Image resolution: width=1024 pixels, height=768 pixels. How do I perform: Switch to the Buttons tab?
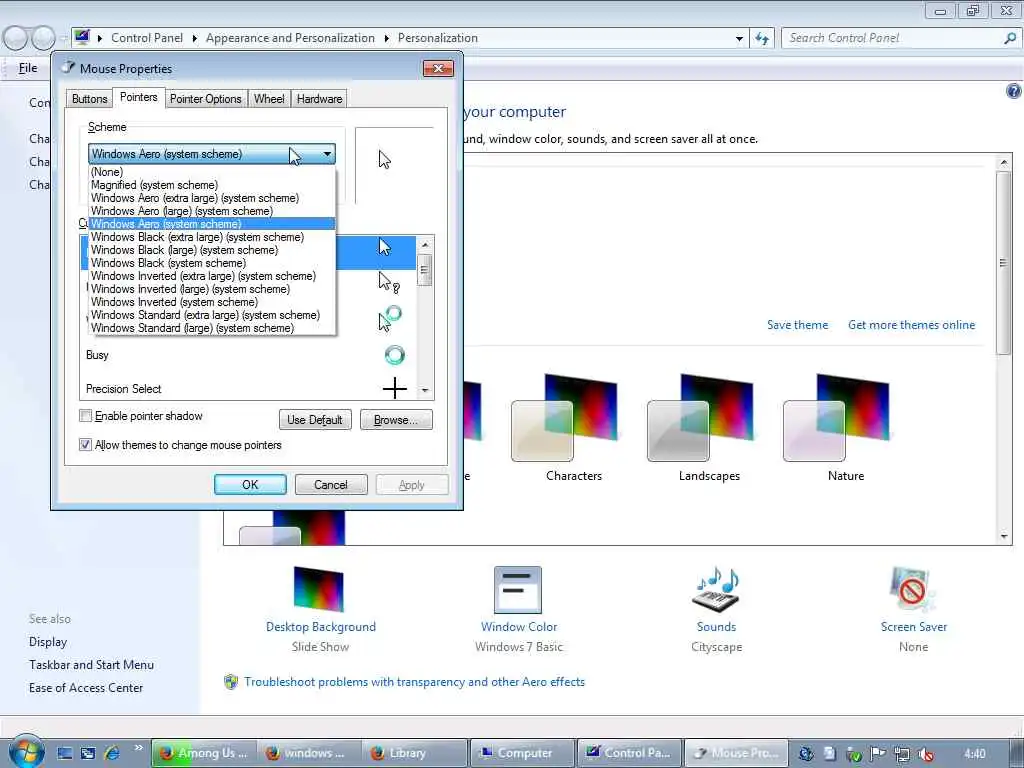click(x=89, y=99)
